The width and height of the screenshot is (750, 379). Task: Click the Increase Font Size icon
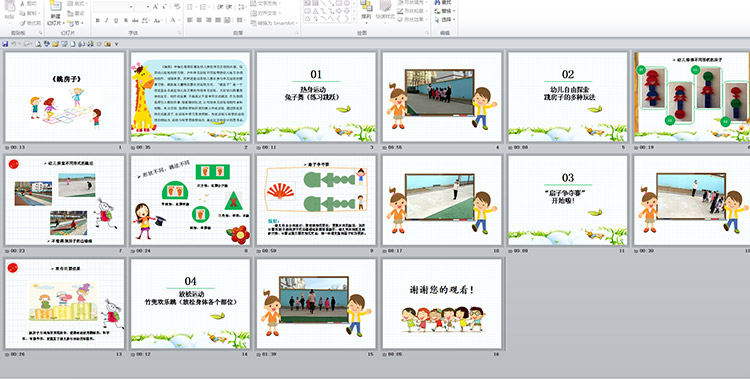(155, 7)
